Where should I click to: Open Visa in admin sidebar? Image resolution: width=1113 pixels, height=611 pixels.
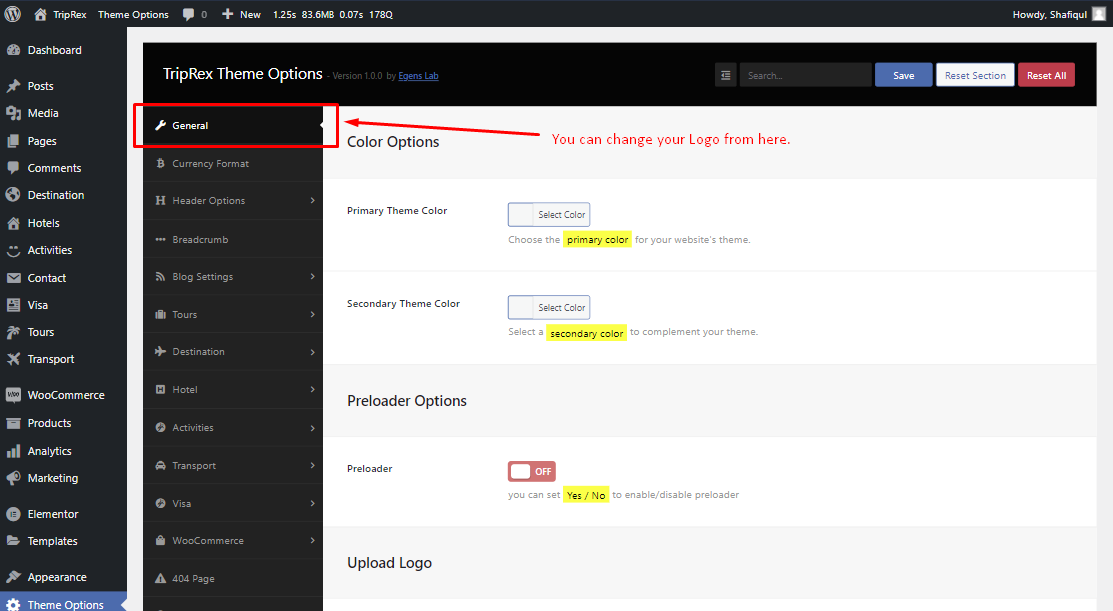[x=63, y=305]
